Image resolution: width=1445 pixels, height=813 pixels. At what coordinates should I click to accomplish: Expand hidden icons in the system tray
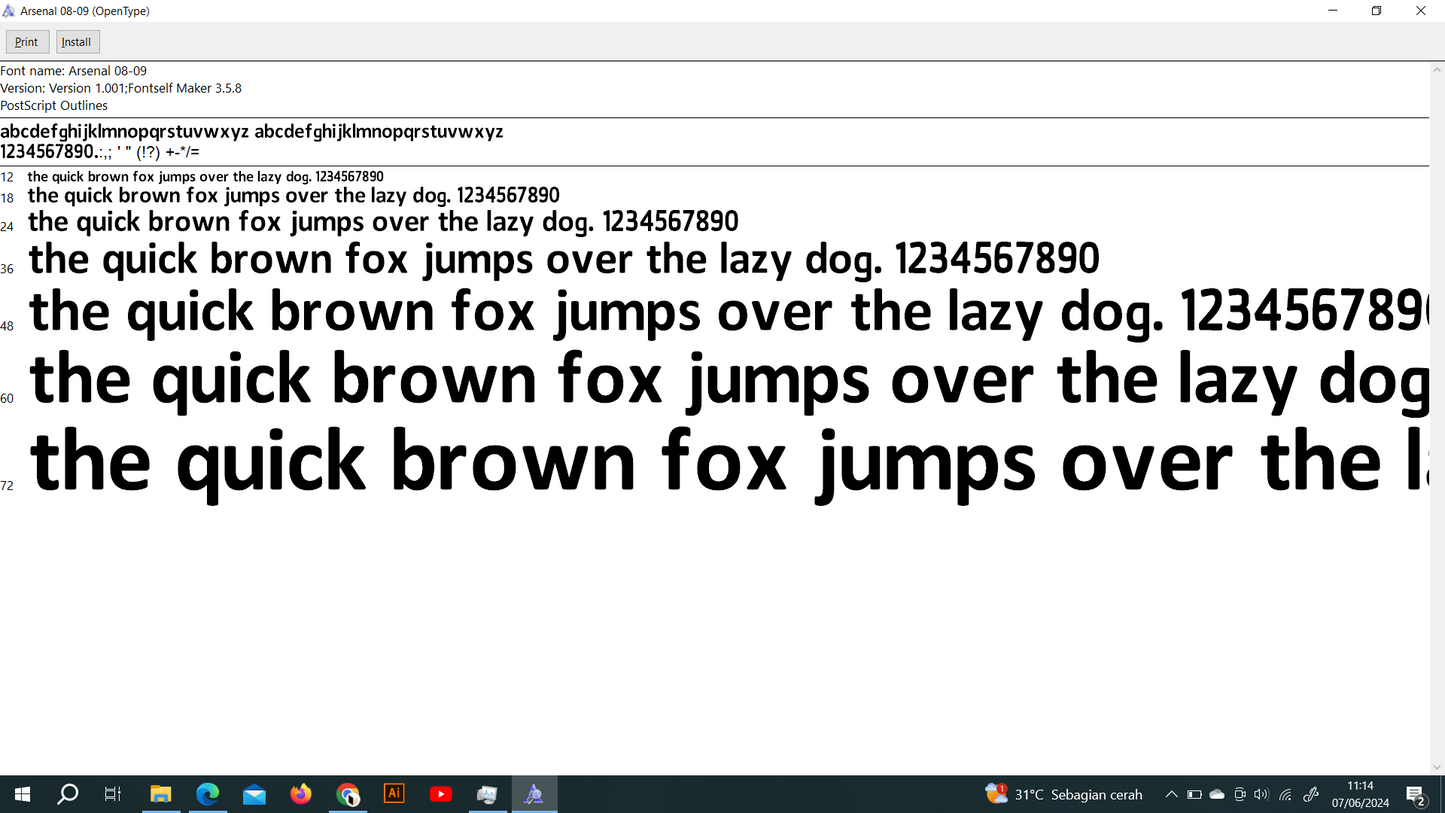1171,794
